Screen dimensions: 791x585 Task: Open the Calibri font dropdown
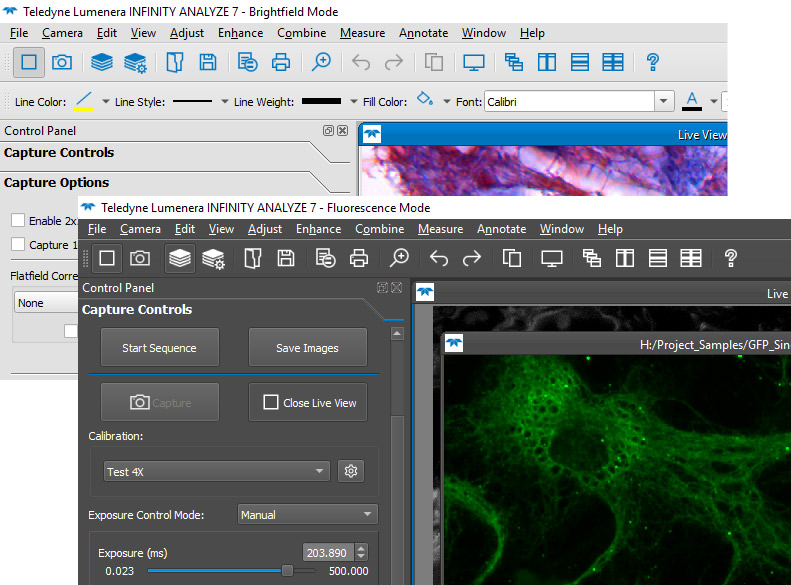(663, 101)
